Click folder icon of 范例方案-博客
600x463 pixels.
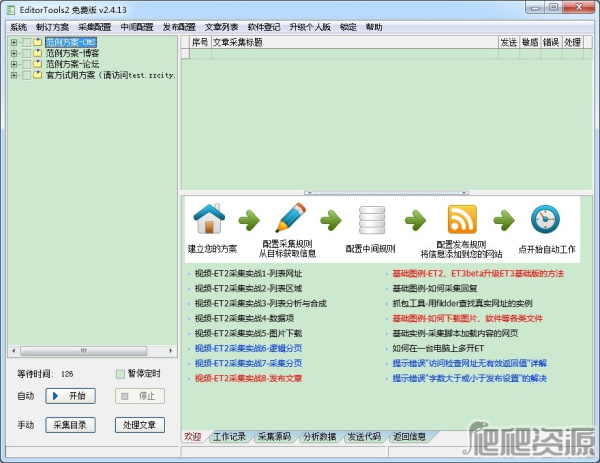point(38,53)
